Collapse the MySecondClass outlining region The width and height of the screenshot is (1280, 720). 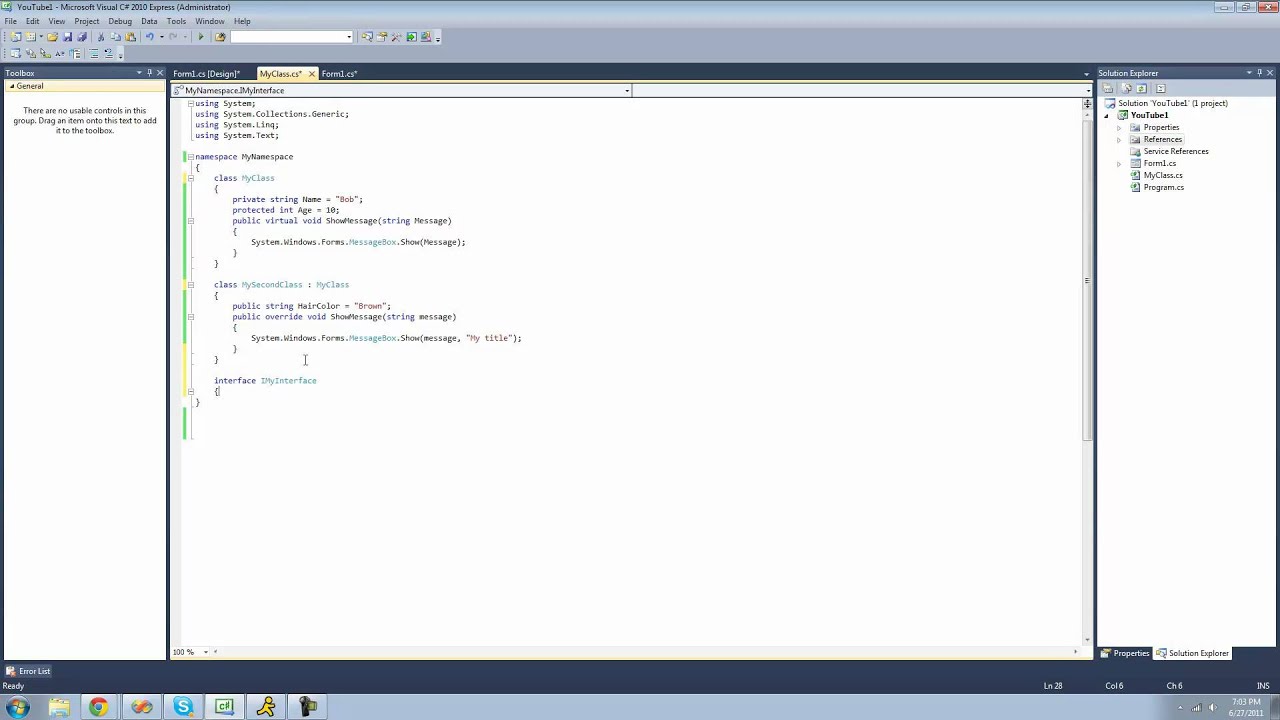coord(190,285)
